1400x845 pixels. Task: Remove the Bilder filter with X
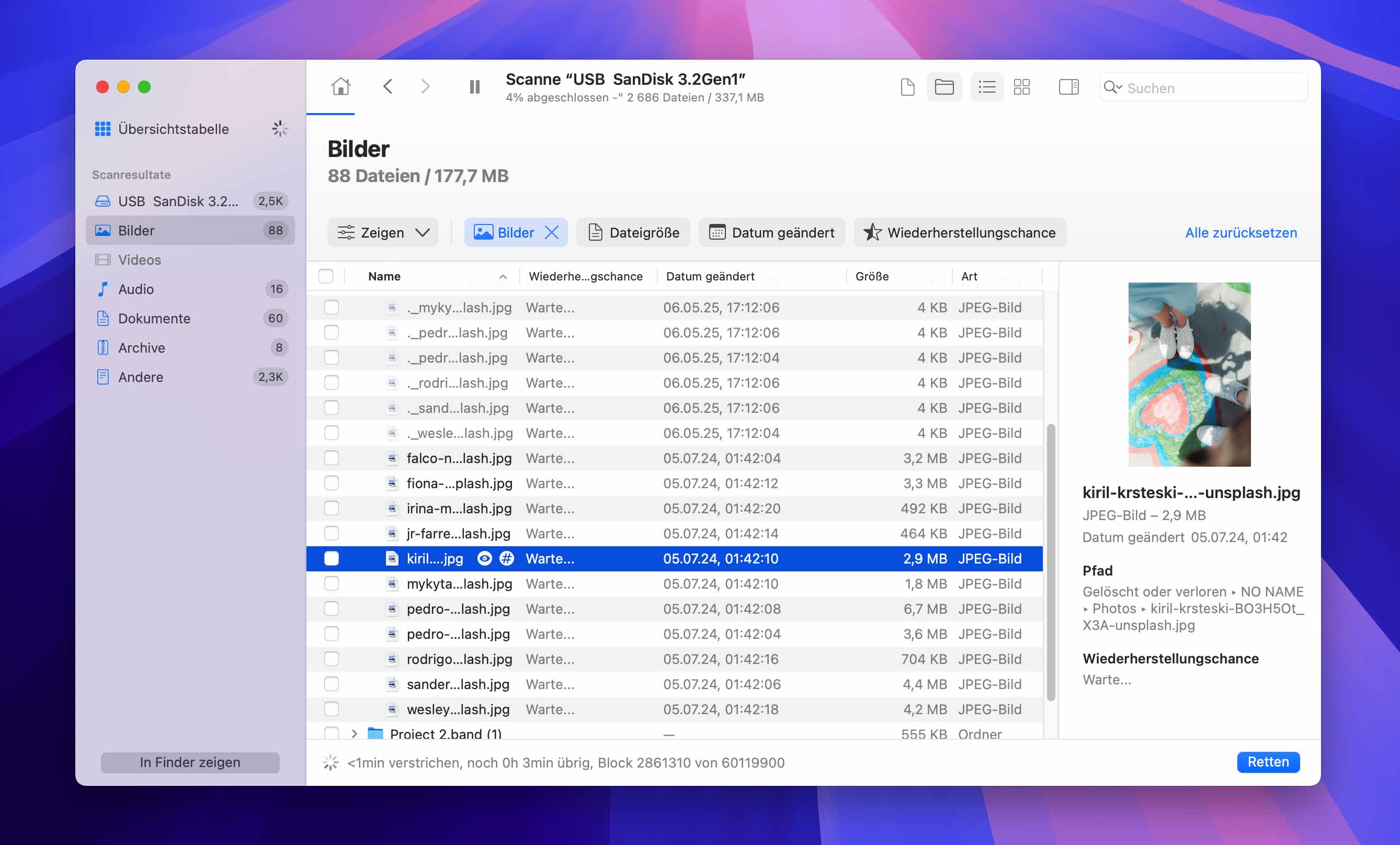point(552,233)
